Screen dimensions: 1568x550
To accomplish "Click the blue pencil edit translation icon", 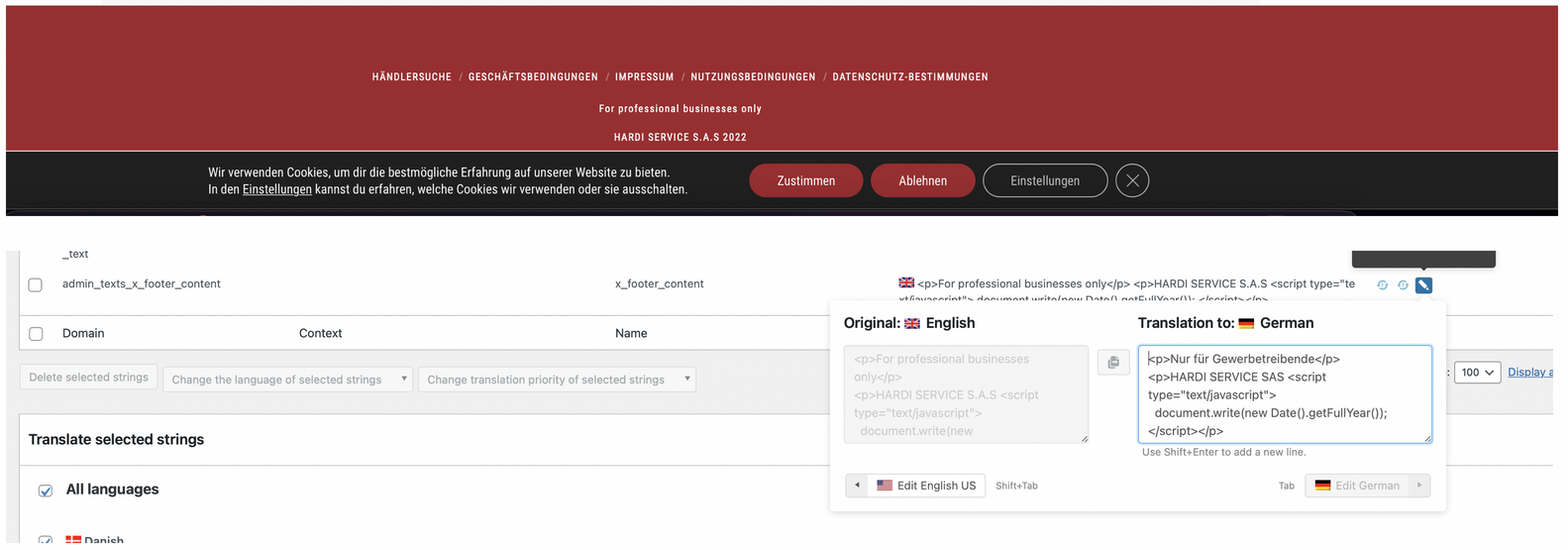I will 1423,285.
